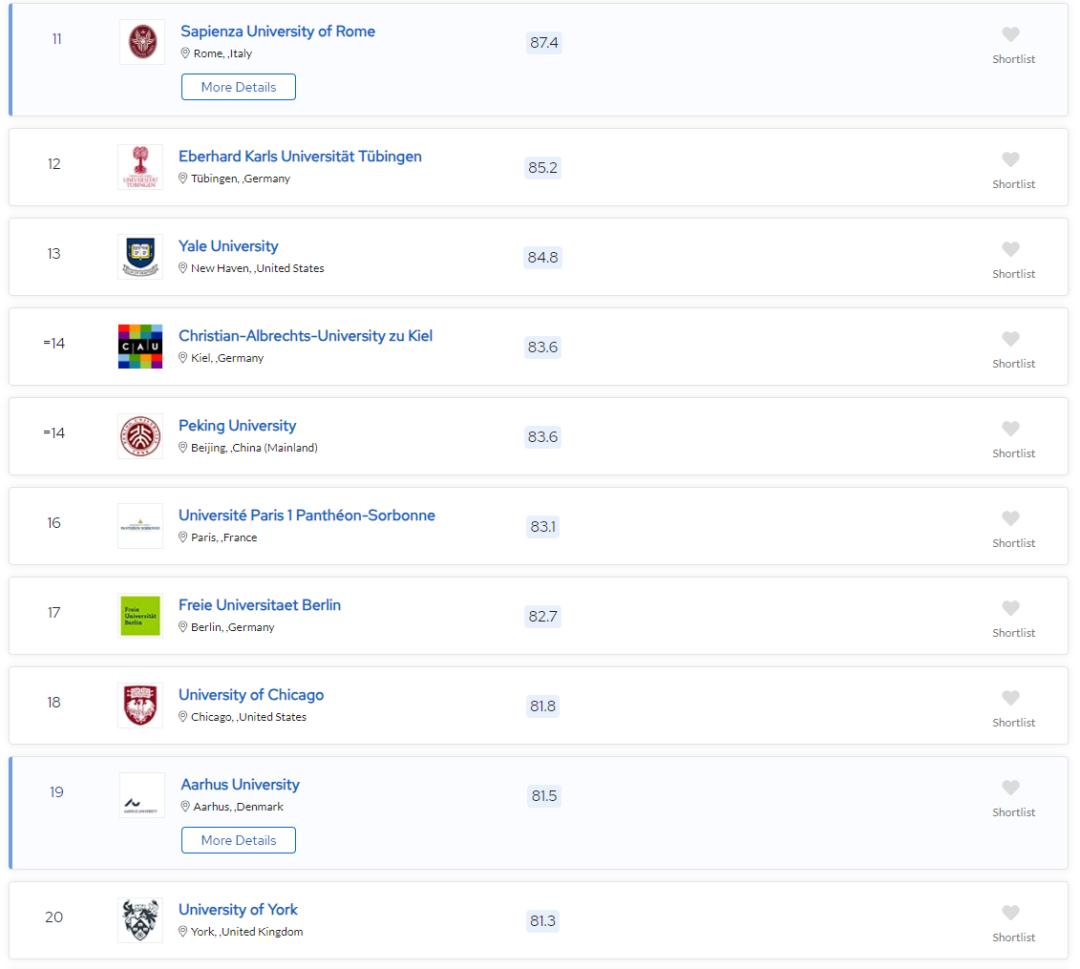This screenshot has width=1080, height=969.
Task: Shortlist Sapienza University of Rome heart icon
Action: pos(1013,35)
